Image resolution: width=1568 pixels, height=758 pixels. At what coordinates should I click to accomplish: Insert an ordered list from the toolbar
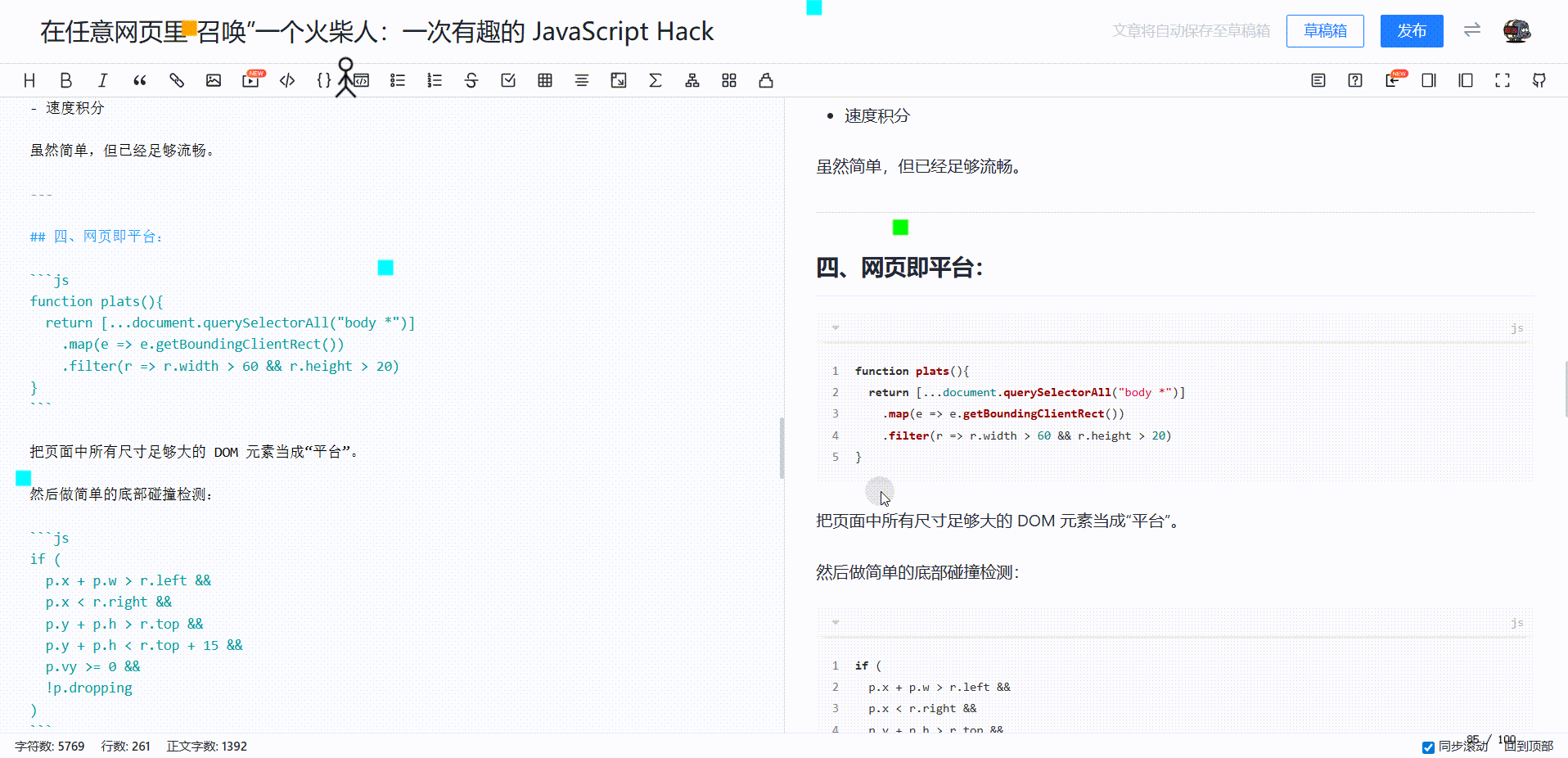pyautogui.click(x=435, y=80)
